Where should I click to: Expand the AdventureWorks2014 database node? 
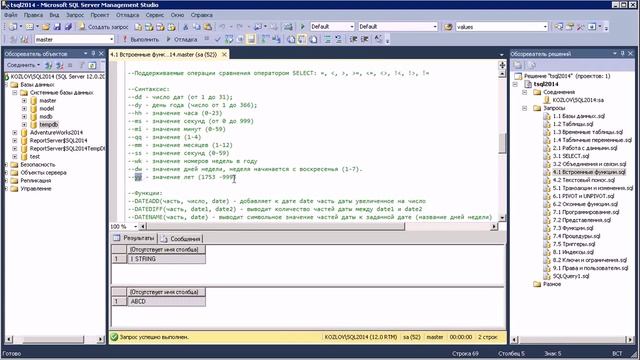pos(15,133)
